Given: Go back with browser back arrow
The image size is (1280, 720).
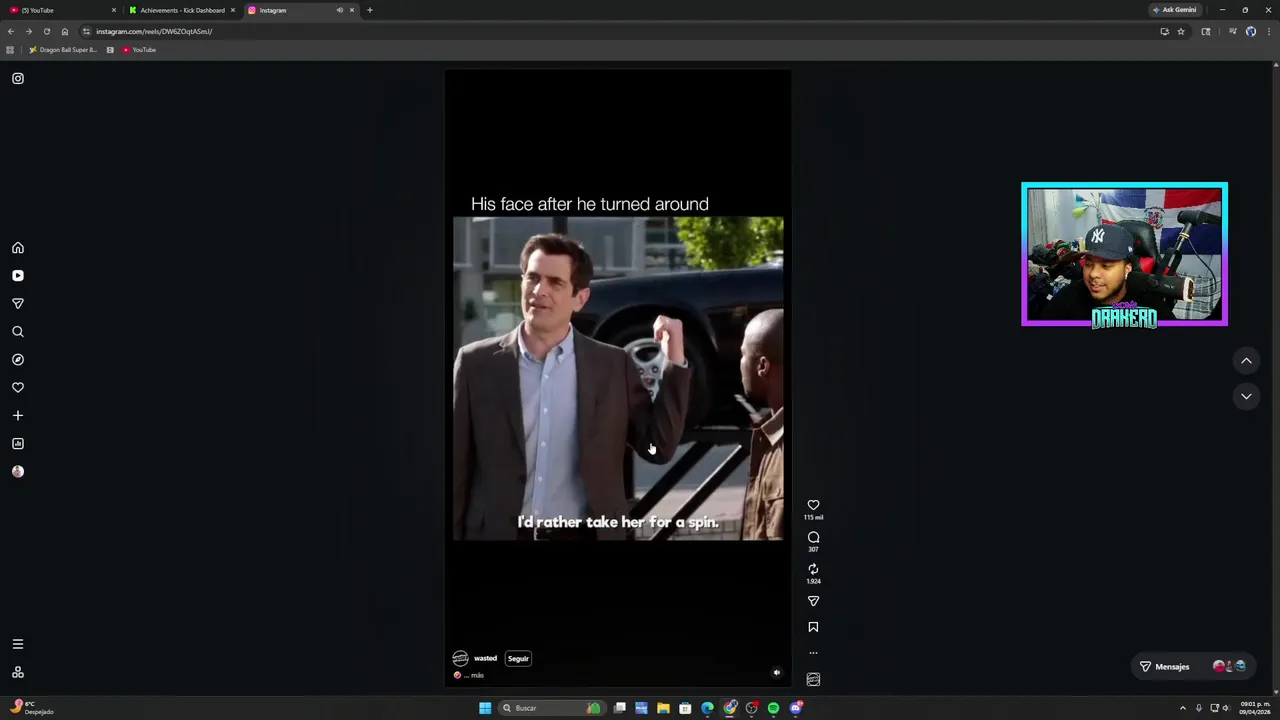Looking at the screenshot, I should pyautogui.click(x=11, y=31).
